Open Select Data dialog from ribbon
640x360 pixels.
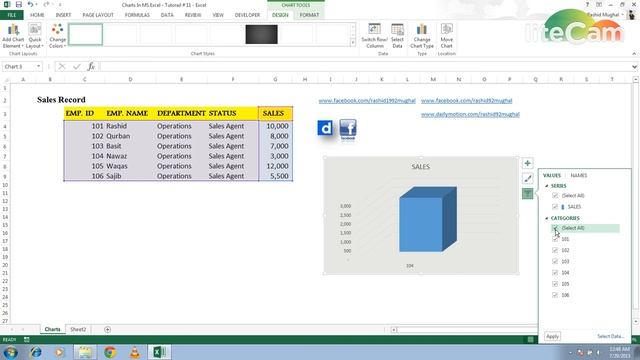[x=397, y=36]
